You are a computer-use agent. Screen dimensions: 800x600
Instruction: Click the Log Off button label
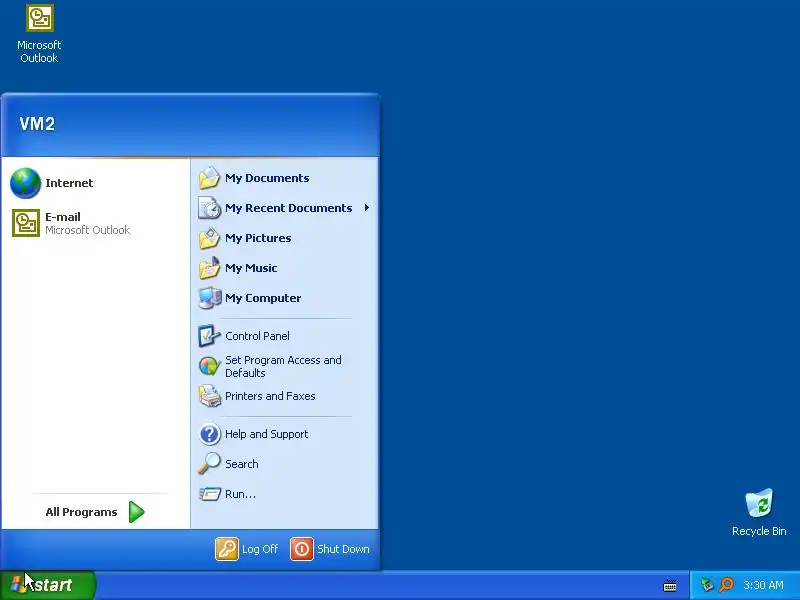(x=260, y=549)
